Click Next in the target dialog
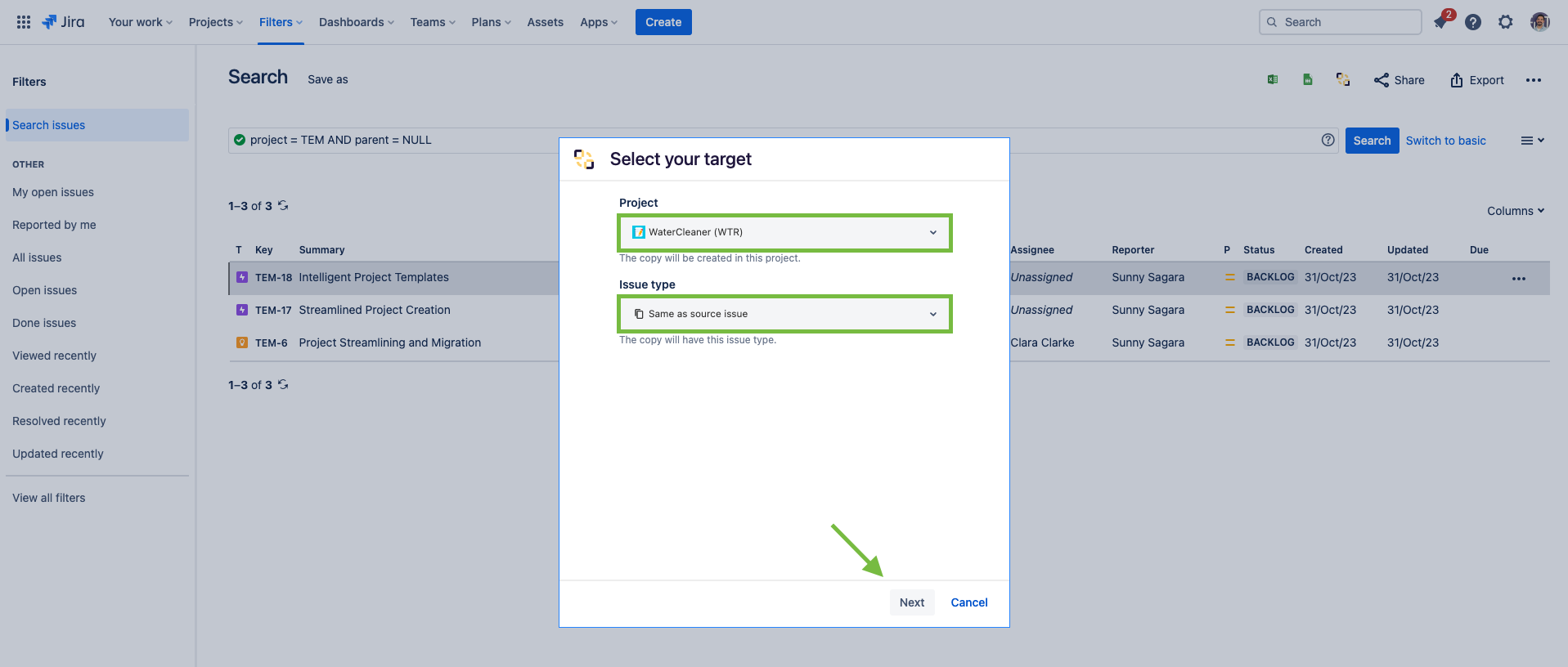Image resolution: width=1568 pixels, height=667 pixels. (x=911, y=602)
